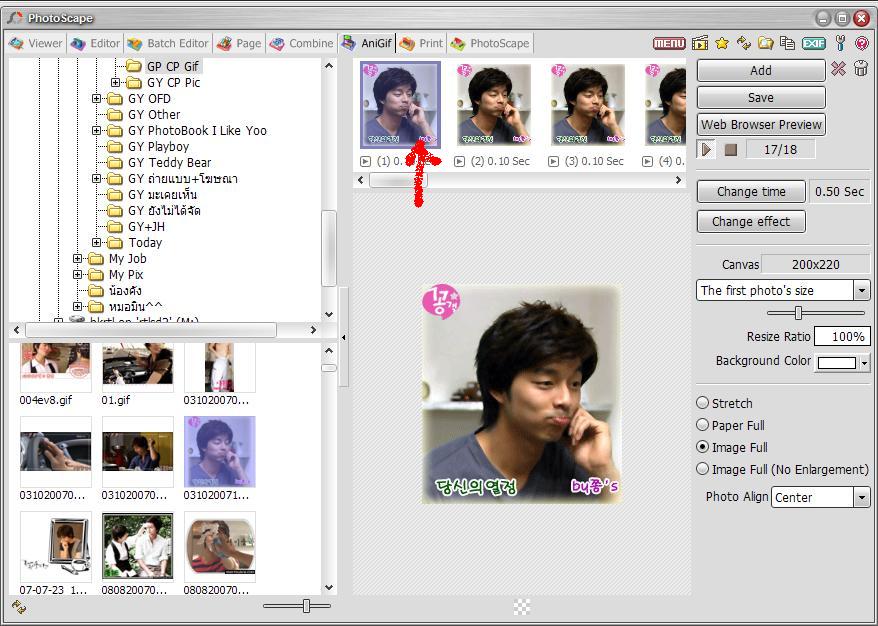Screen dimensions: 878x626
Task: Click the red X delete frame icon
Action: 838,69
